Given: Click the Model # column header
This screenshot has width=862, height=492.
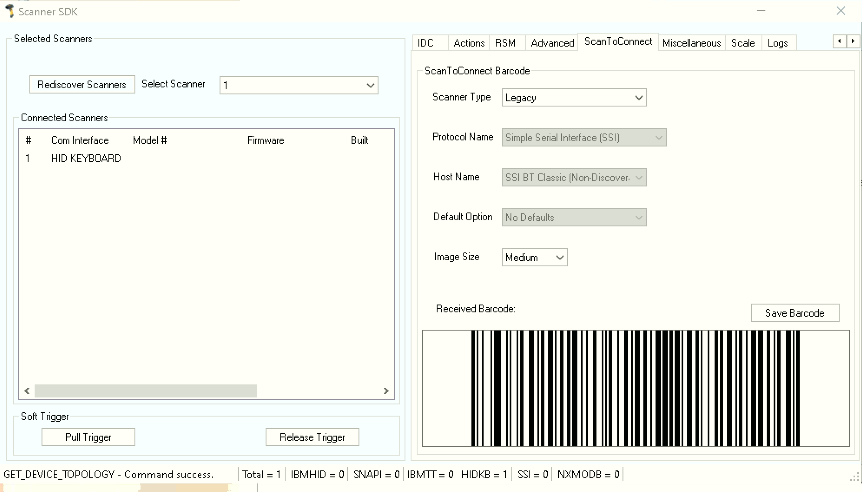Looking at the screenshot, I should coord(150,141).
